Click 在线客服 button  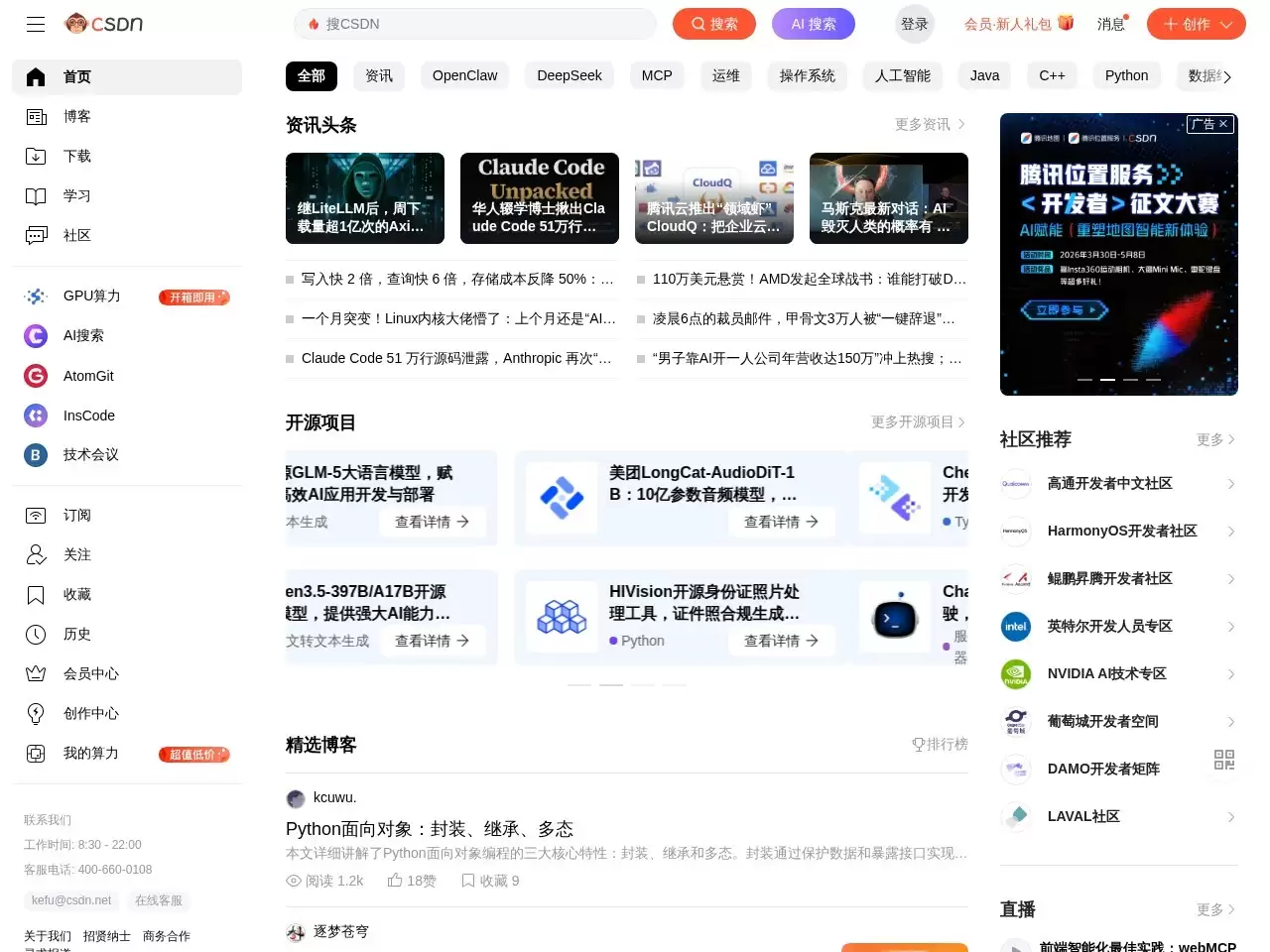point(159,900)
